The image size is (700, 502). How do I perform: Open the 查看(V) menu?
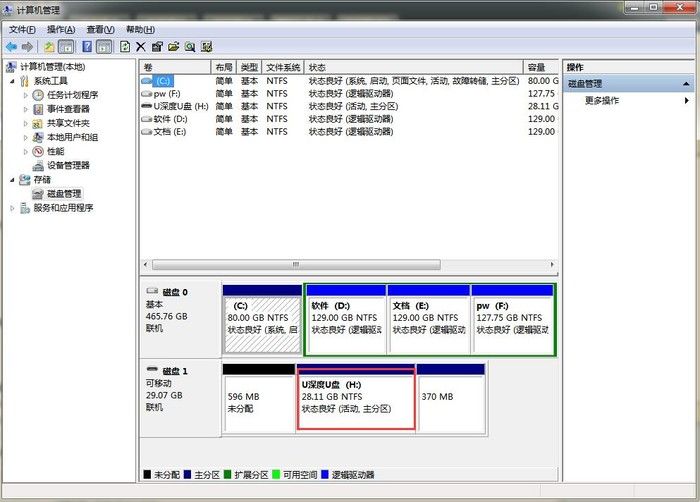click(100, 30)
